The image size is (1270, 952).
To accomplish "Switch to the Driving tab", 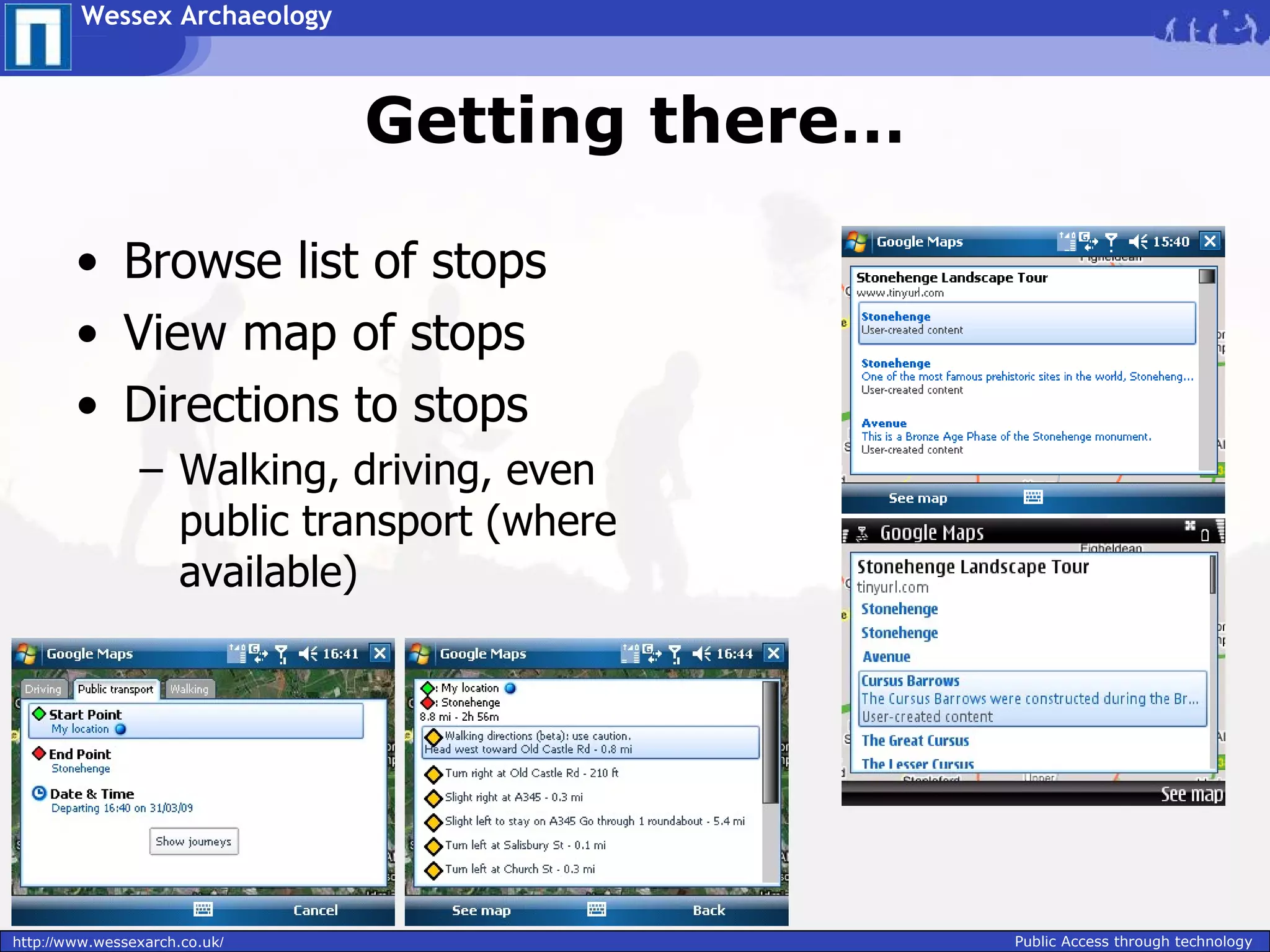I will click(x=43, y=689).
